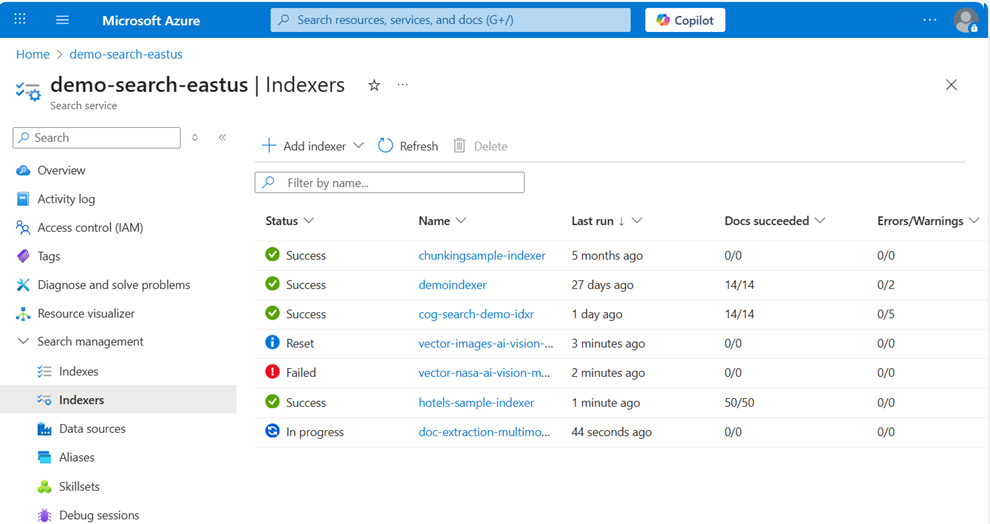Image resolution: width=990 pixels, height=524 pixels.
Task: Expand the Add indexer dropdown arrow
Action: 358,146
